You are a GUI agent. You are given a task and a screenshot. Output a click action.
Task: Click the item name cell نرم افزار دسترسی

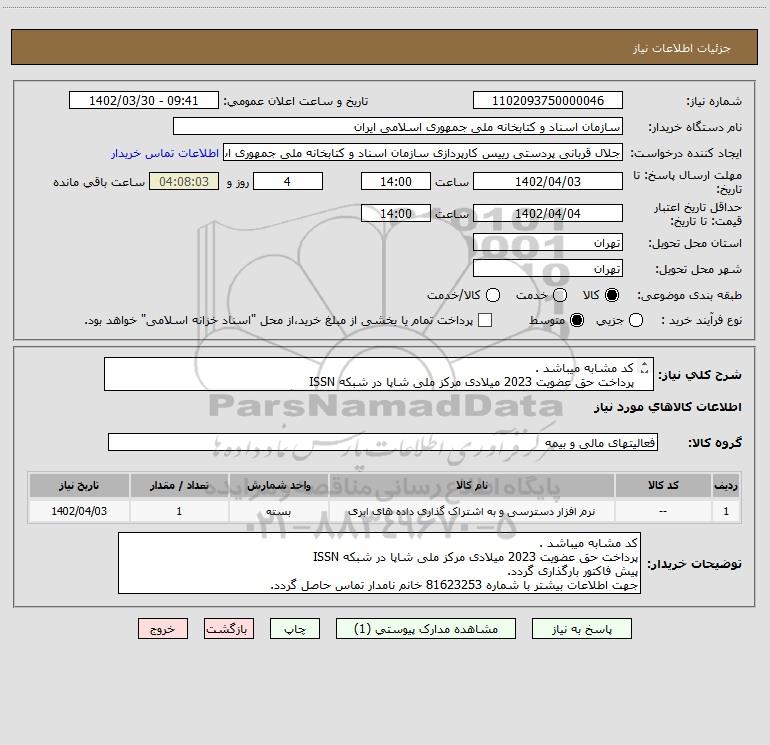click(x=471, y=511)
